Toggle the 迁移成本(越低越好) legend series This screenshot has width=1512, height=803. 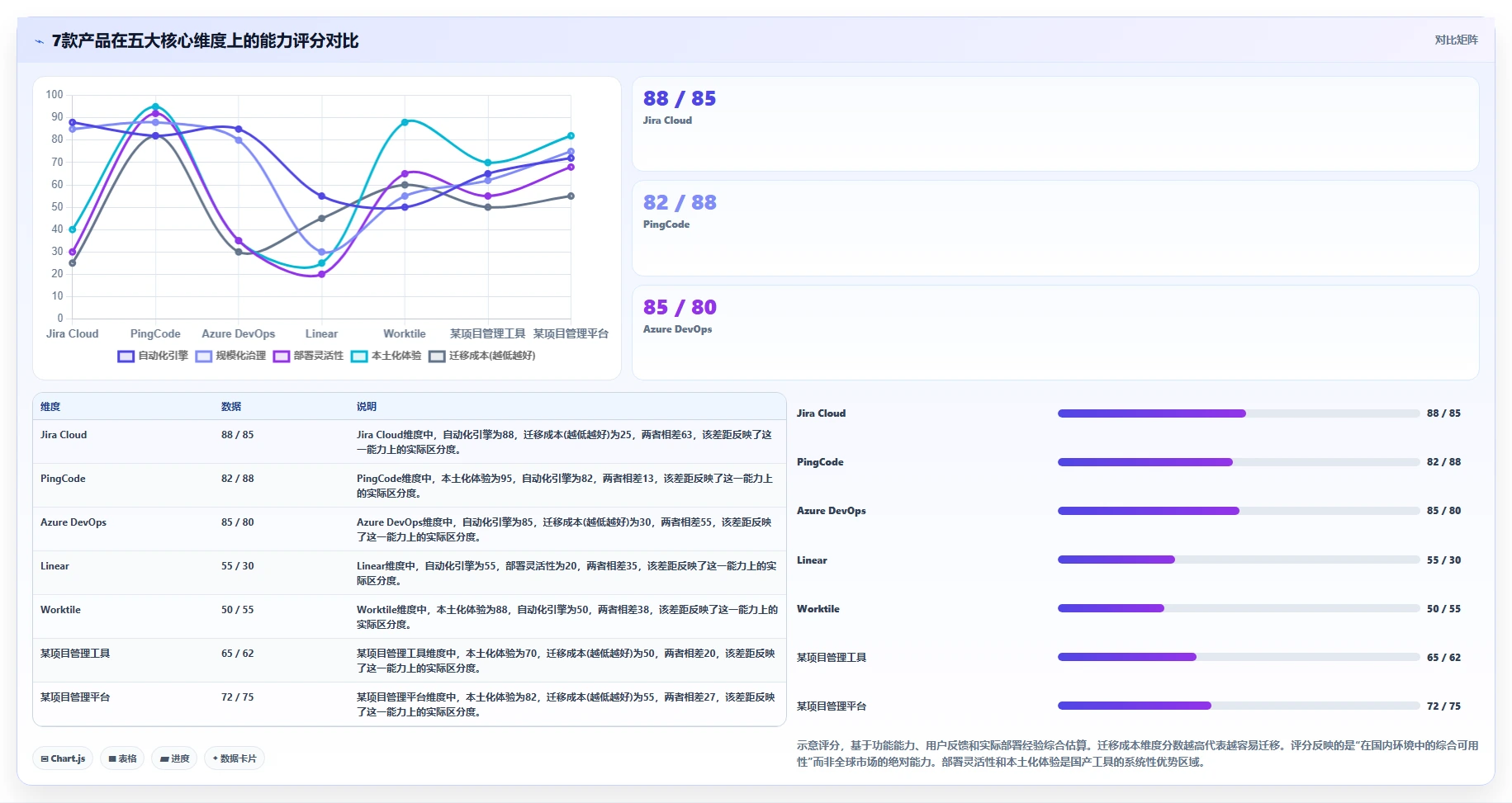[482, 356]
